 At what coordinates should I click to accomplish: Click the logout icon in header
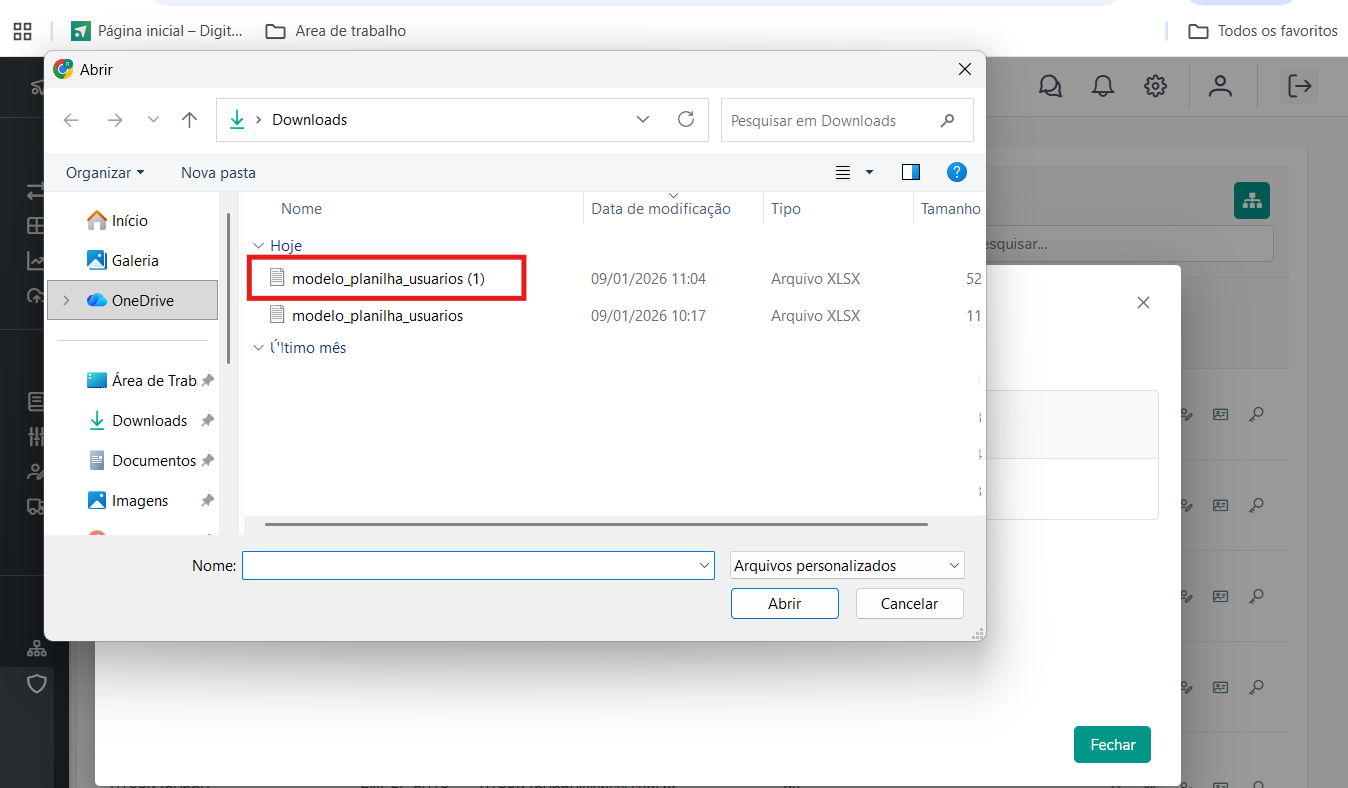point(1299,86)
